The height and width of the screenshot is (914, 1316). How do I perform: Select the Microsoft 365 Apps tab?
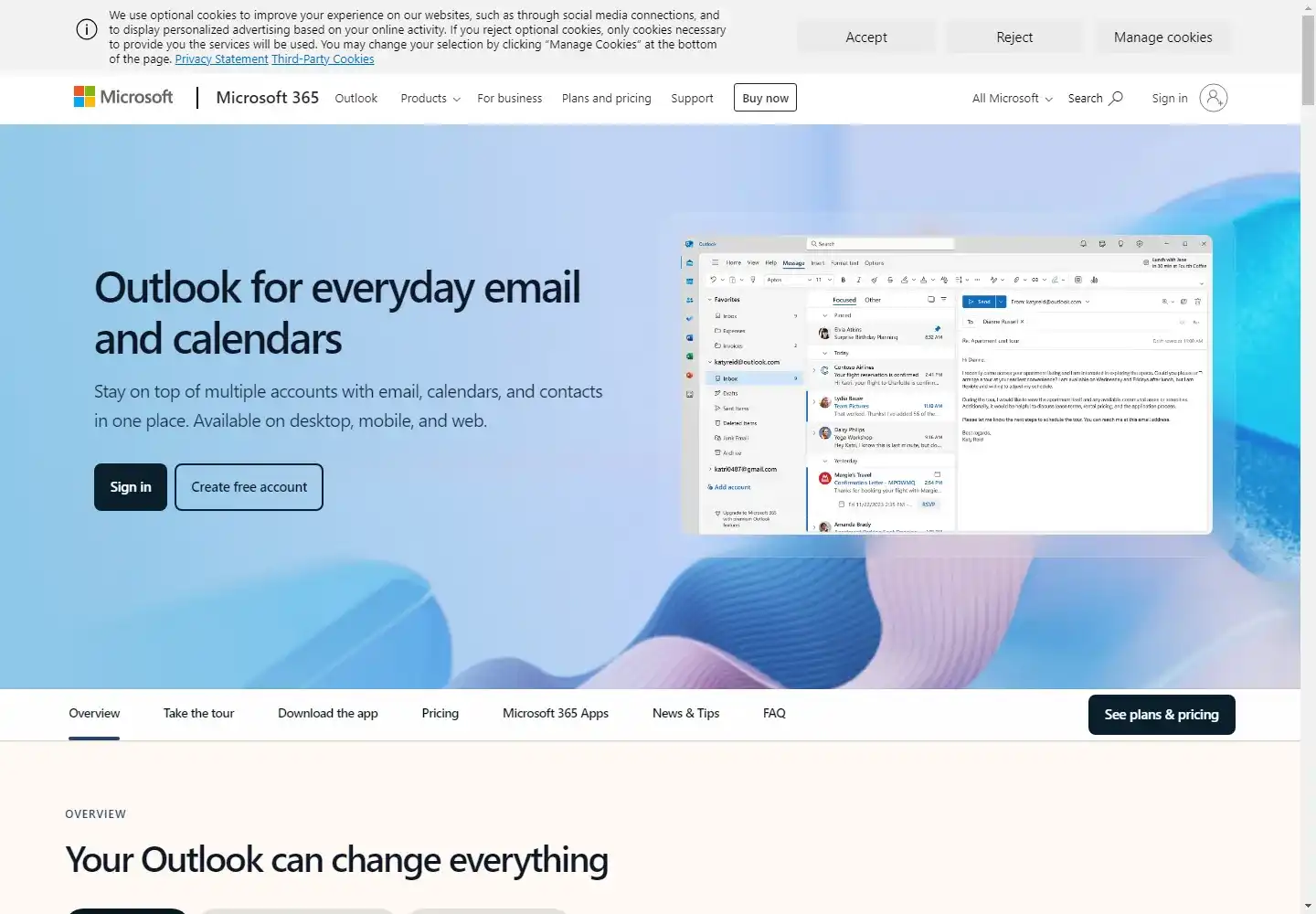(x=556, y=714)
